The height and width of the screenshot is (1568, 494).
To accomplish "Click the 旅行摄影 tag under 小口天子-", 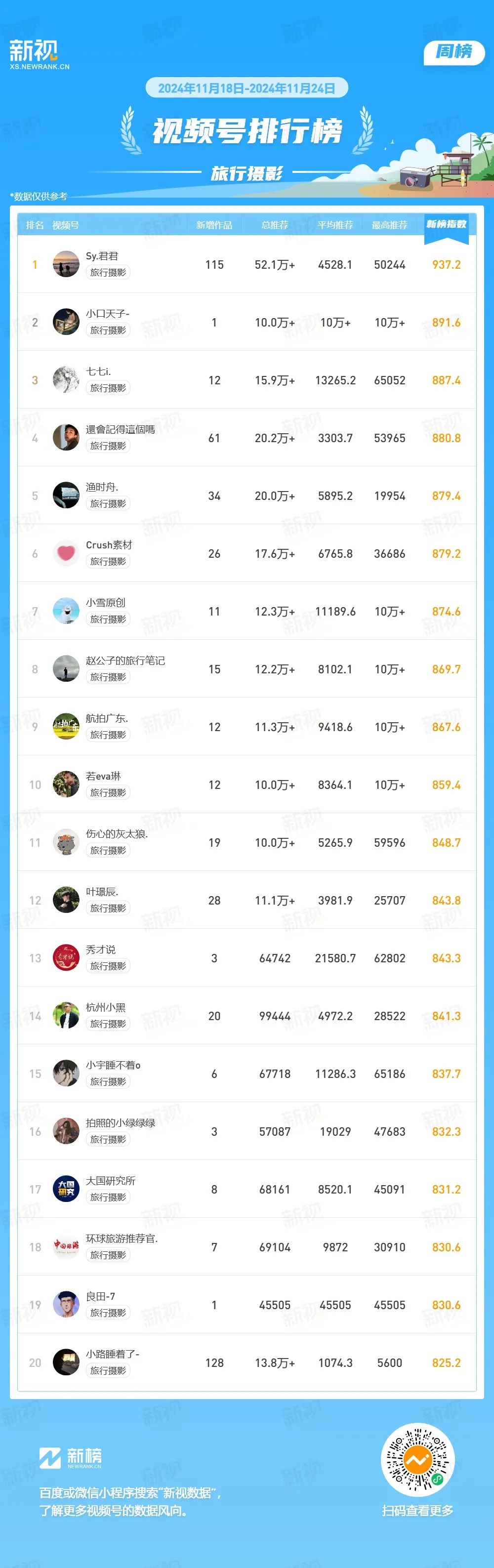I will tap(108, 330).
